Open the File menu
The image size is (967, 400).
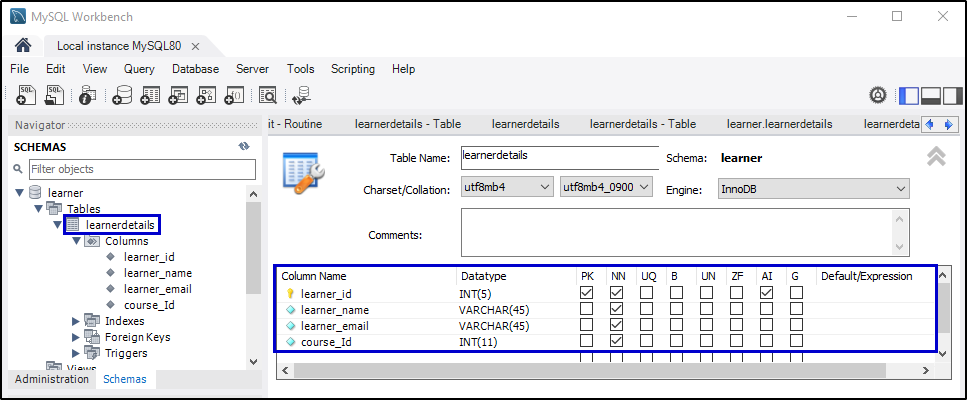[20, 69]
